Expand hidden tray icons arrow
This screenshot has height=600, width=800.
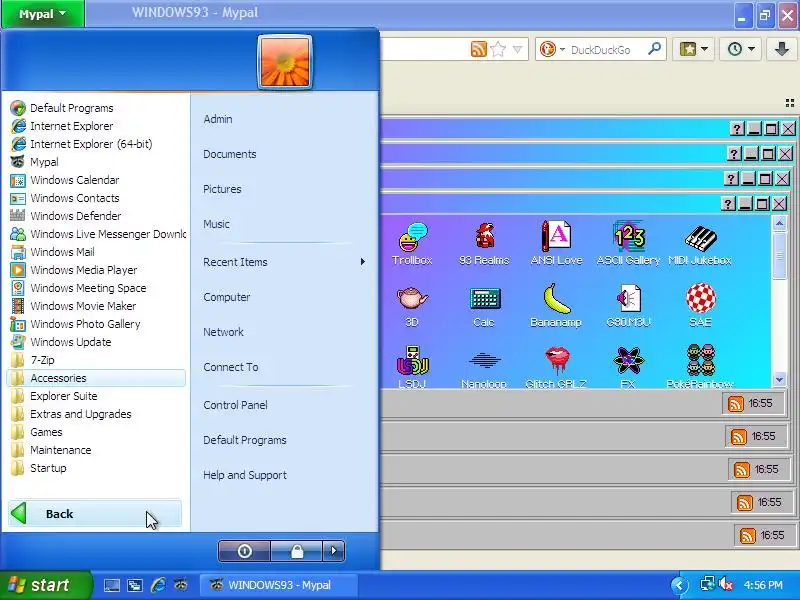tap(680, 585)
